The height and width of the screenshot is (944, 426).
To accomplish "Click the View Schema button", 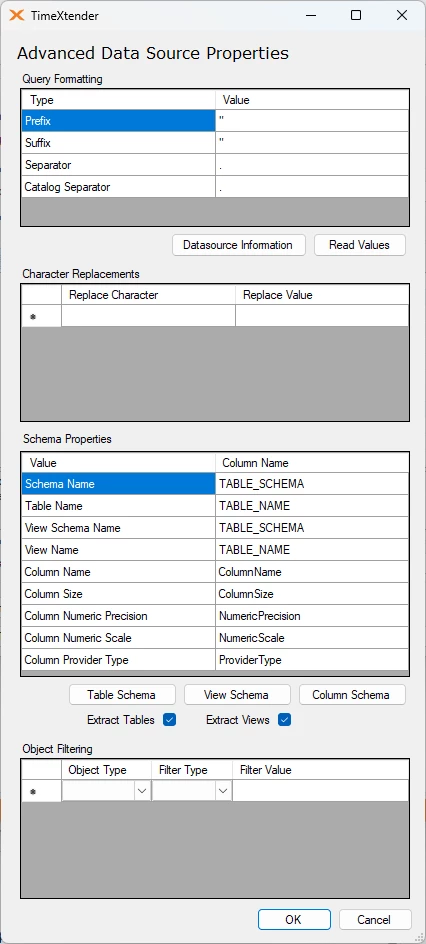I will 237,695.
